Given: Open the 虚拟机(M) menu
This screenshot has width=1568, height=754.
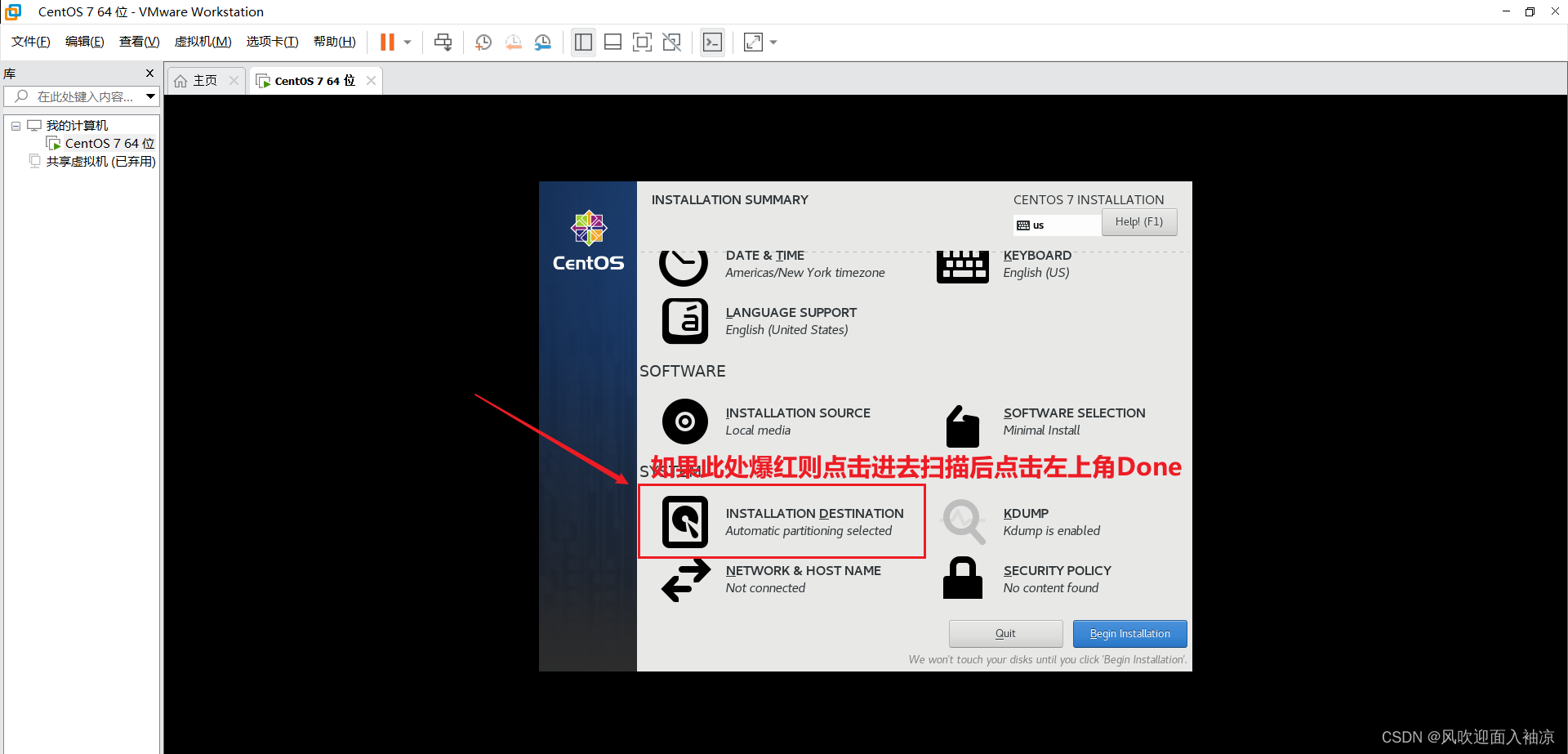Looking at the screenshot, I should pyautogui.click(x=203, y=42).
